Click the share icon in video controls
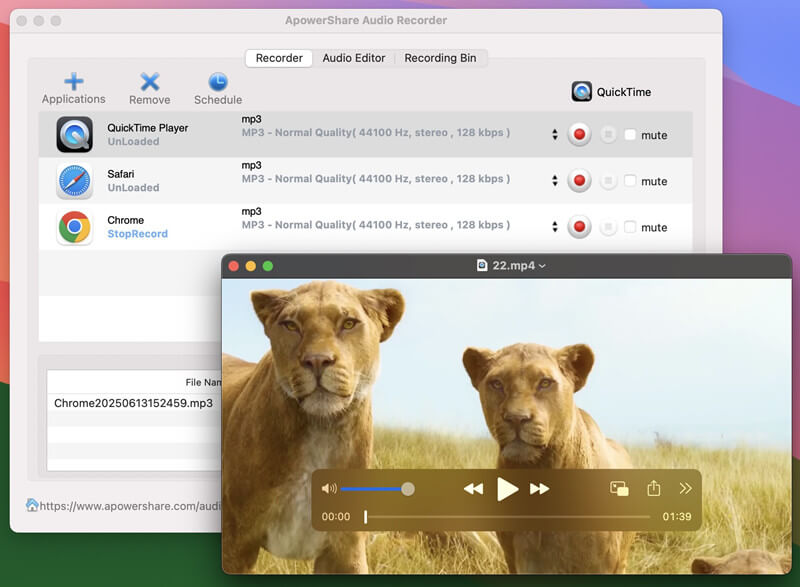 tap(653, 488)
